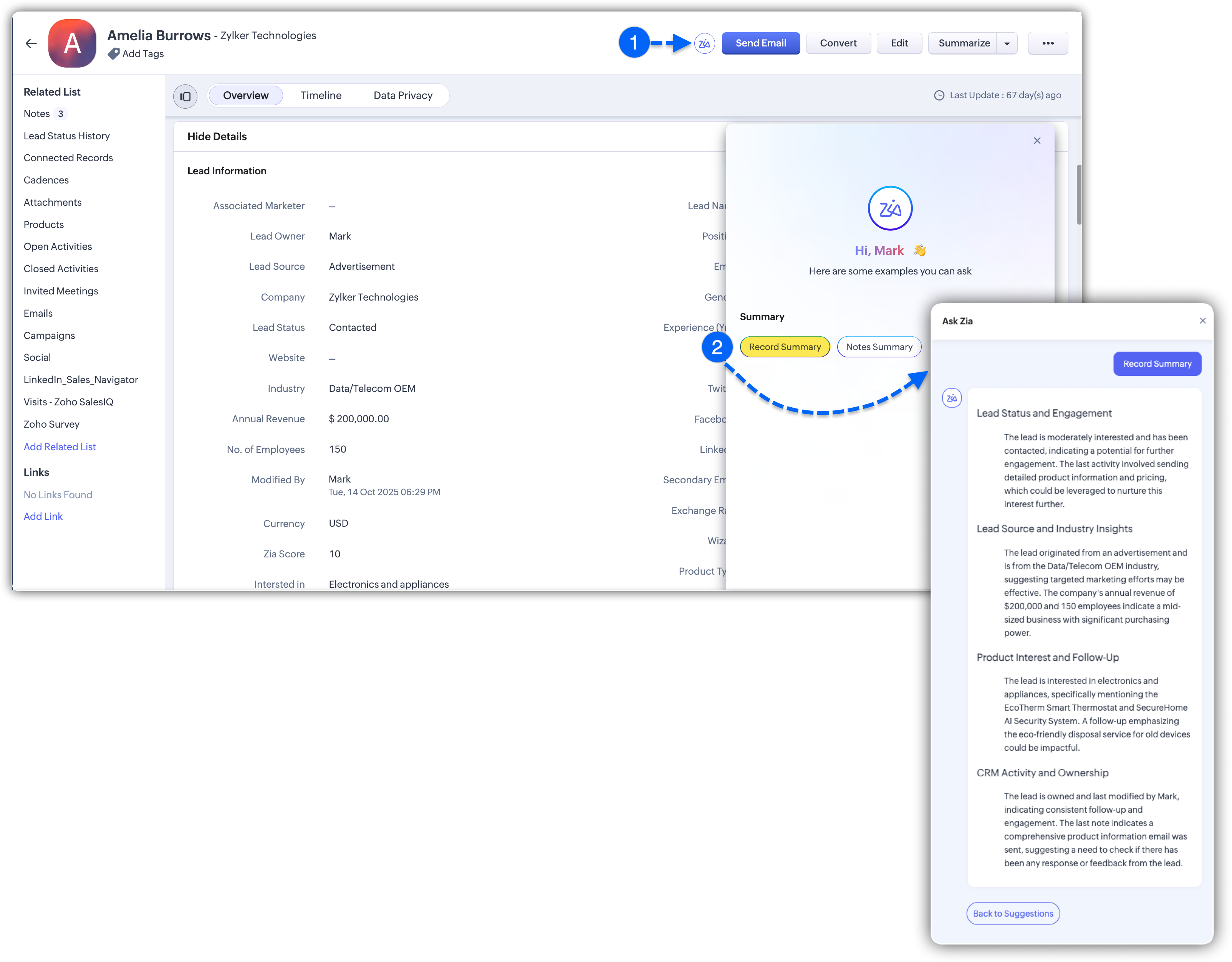Image resolution: width=1232 pixels, height=962 pixels.
Task: Switch to the Timeline tab
Action: click(x=320, y=95)
